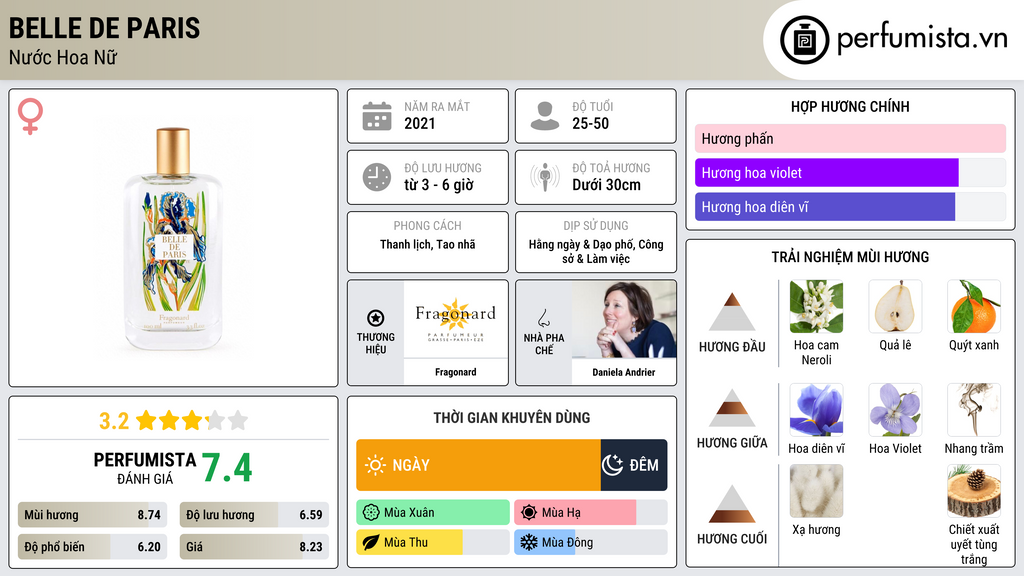The image size is (1024, 576).
Task: Click the Giá 8.23 score bar
Action: tap(254, 547)
